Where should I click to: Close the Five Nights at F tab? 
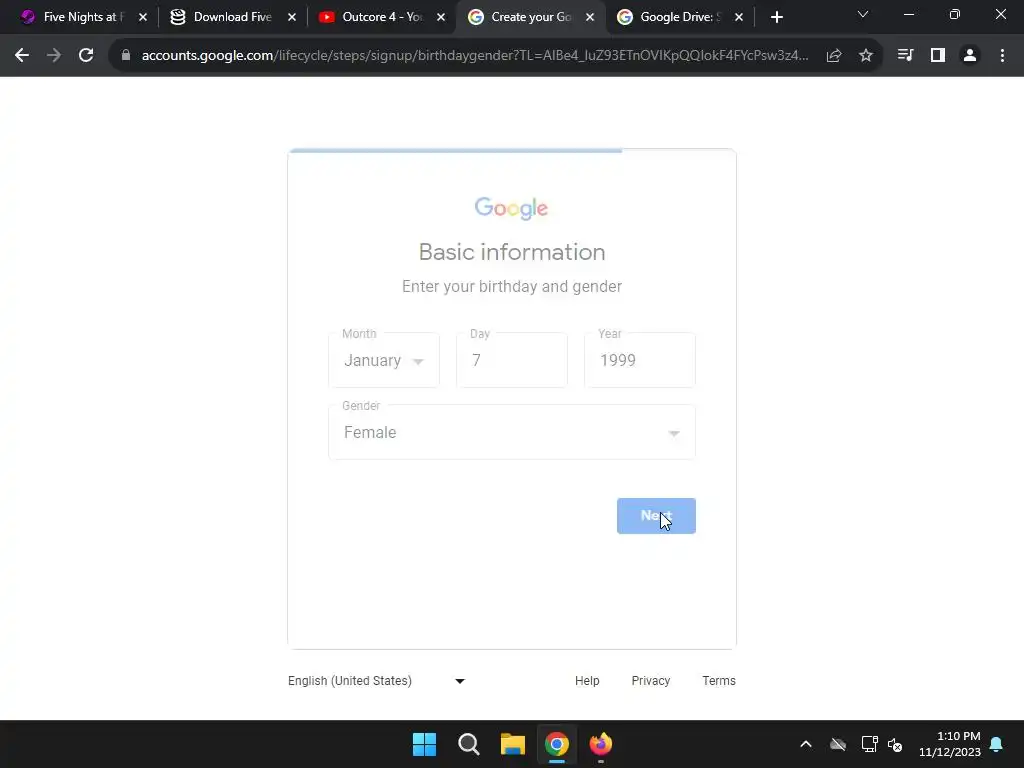(x=143, y=17)
